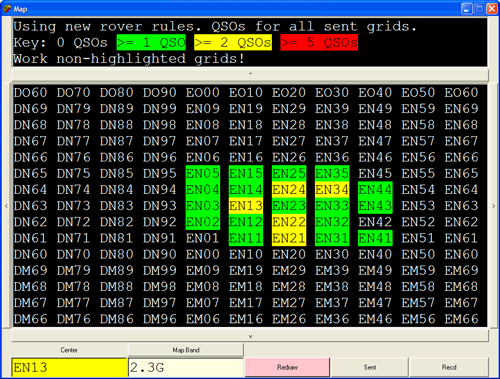Screen dimensions: 500x379
Task: Click grid EN55
Action: tap(418, 173)
